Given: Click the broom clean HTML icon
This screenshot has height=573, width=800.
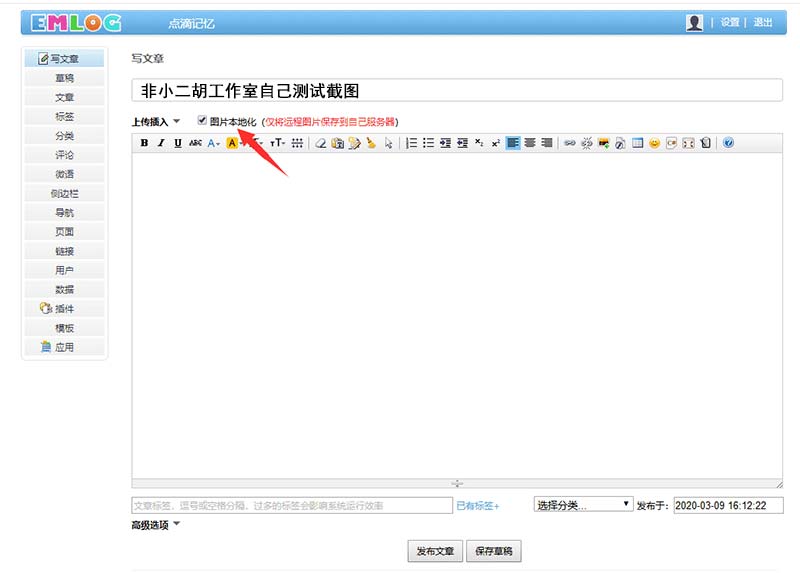Looking at the screenshot, I should pos(371,143).
